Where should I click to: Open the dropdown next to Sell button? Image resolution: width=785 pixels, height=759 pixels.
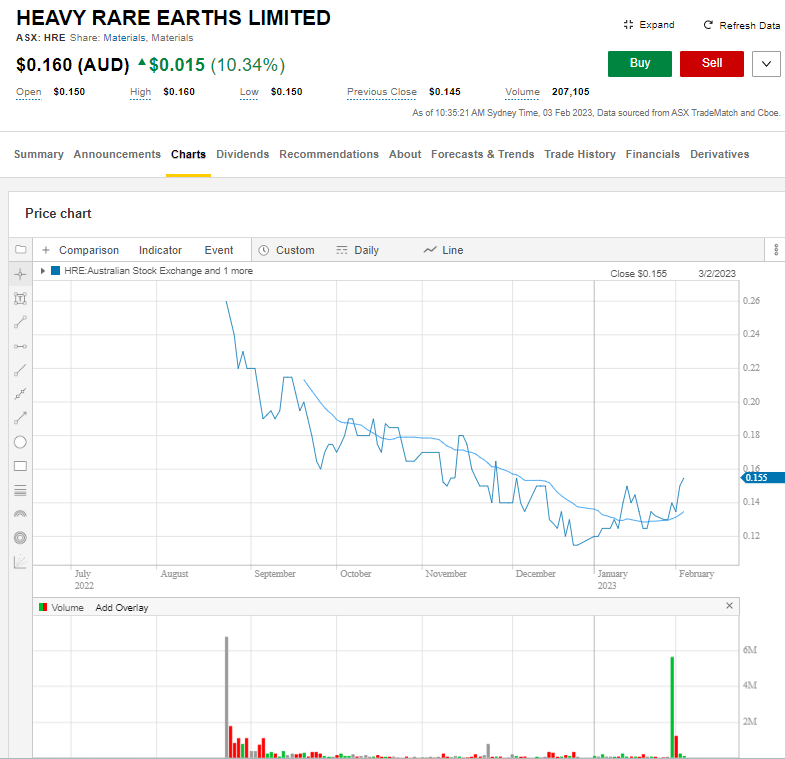(766, 64)
